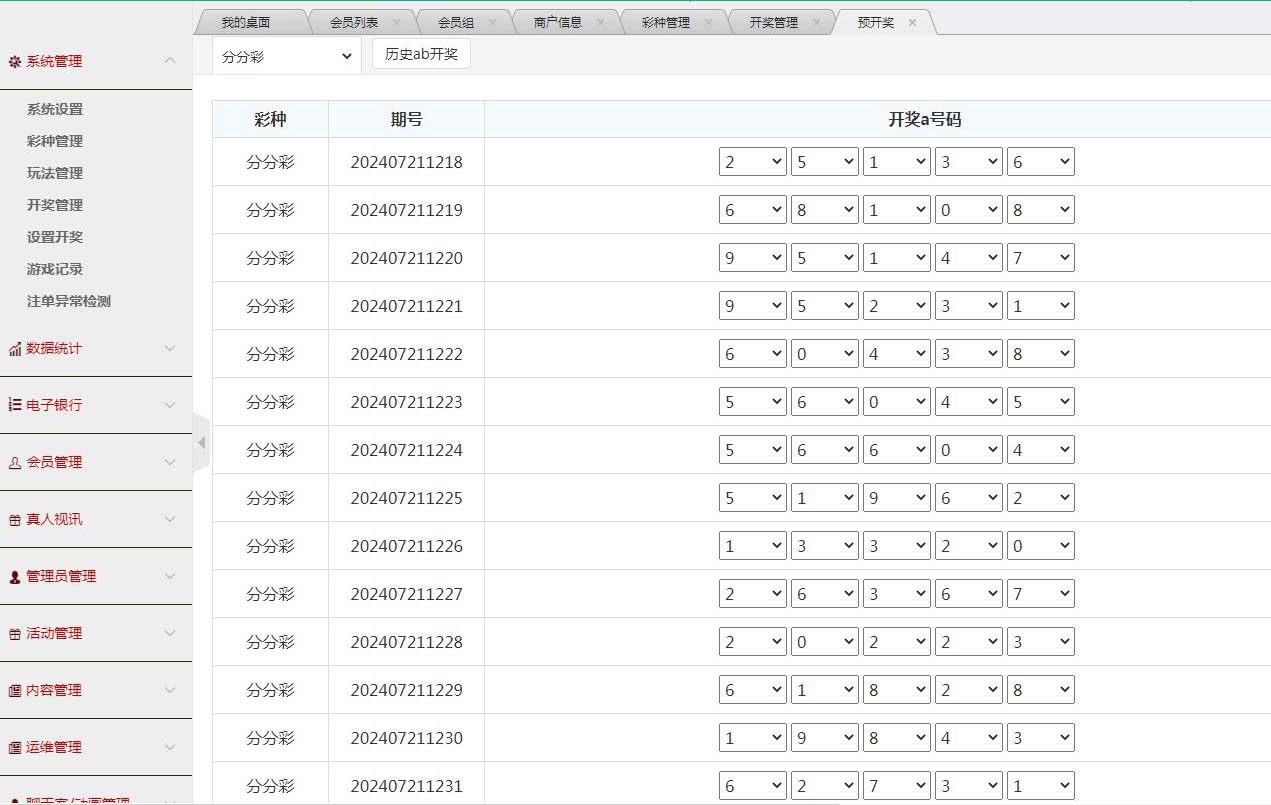Switch to the 我的桌面 tab
This screenshot has height=805, width=1271.
click(x=246, y=22)
